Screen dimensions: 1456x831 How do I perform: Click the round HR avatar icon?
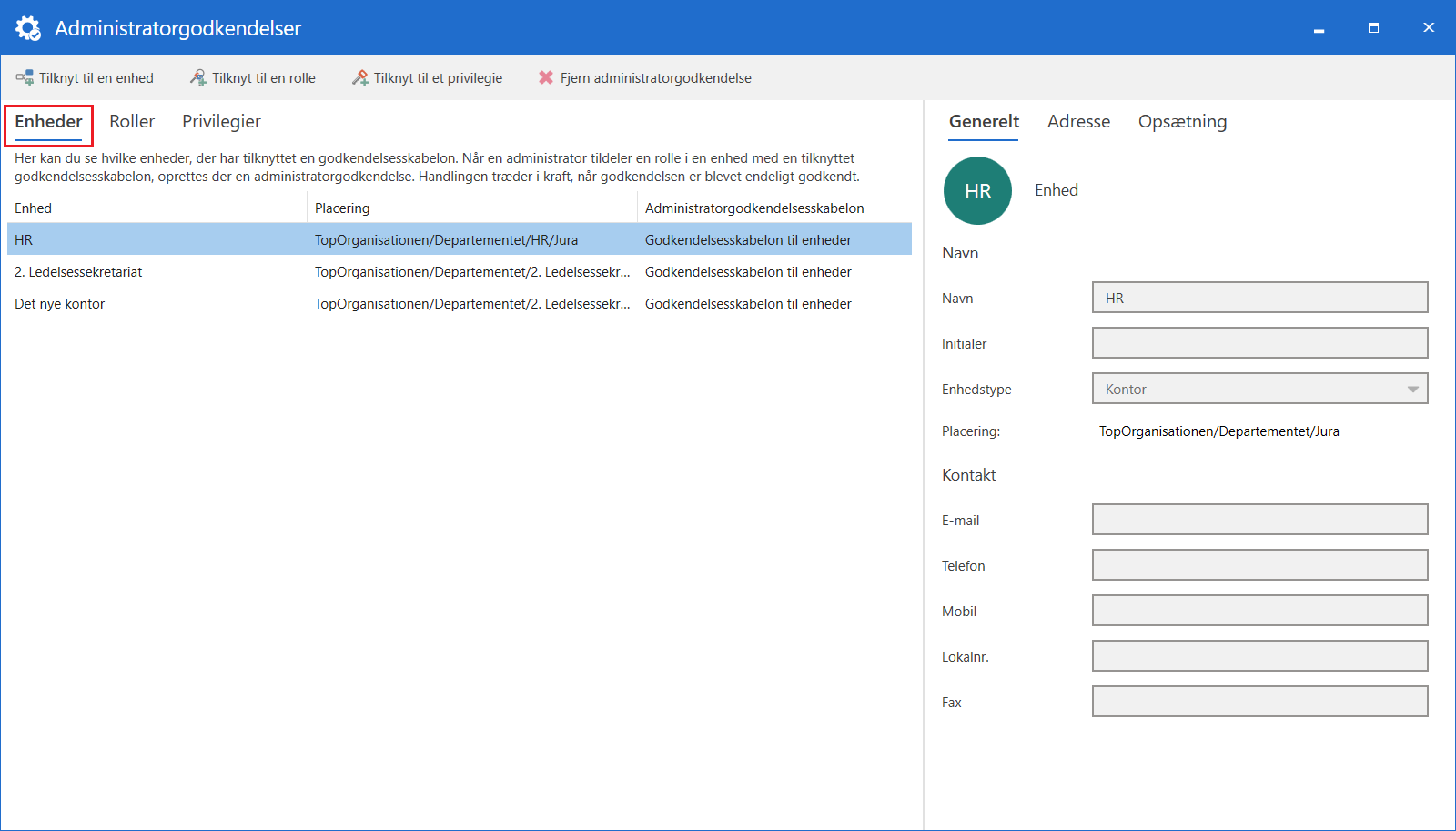pyautogui.click(x=977, y=191)
